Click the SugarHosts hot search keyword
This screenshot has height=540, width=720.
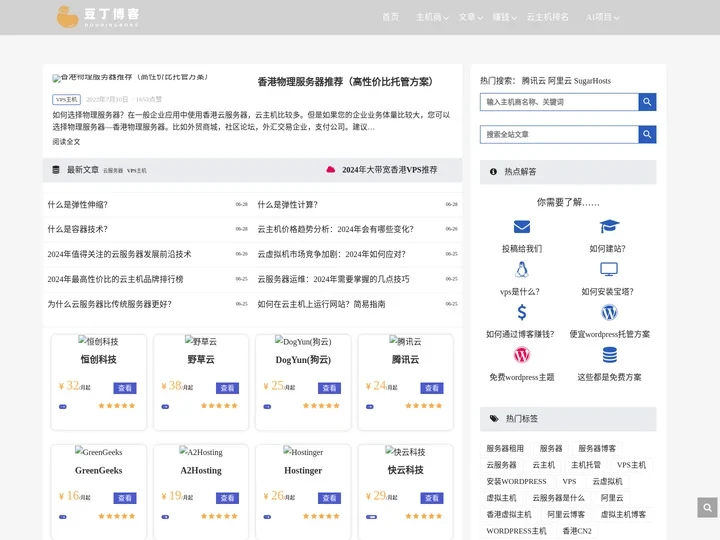click(592, 81)
